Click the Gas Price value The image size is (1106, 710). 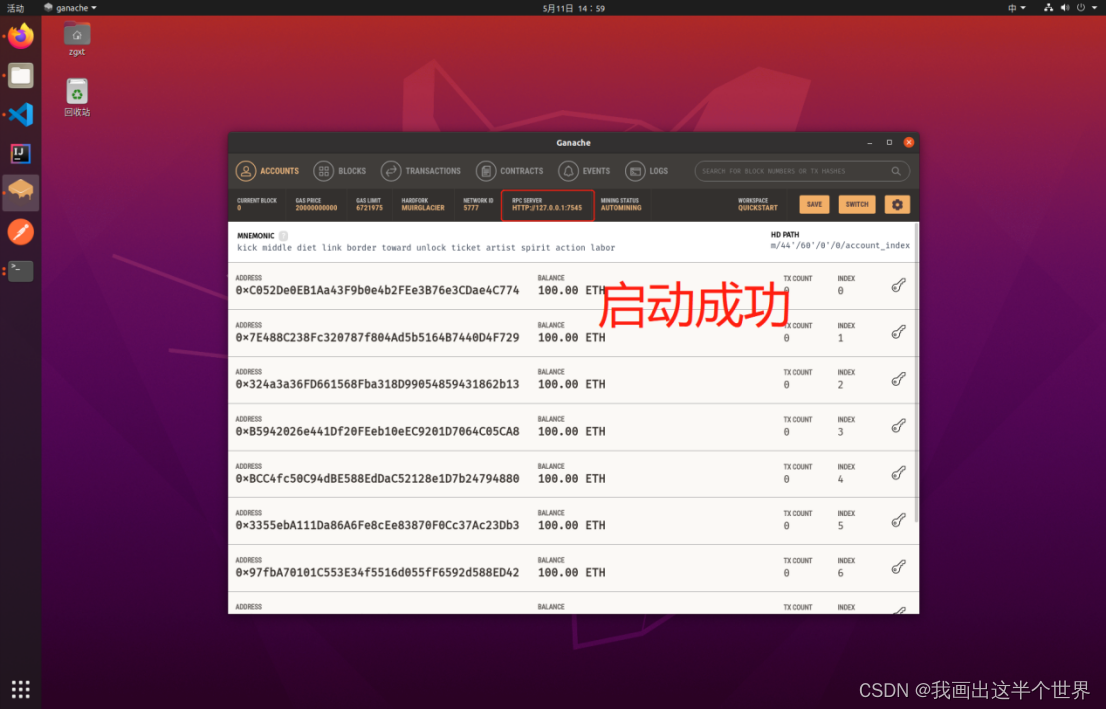point(316,208)
